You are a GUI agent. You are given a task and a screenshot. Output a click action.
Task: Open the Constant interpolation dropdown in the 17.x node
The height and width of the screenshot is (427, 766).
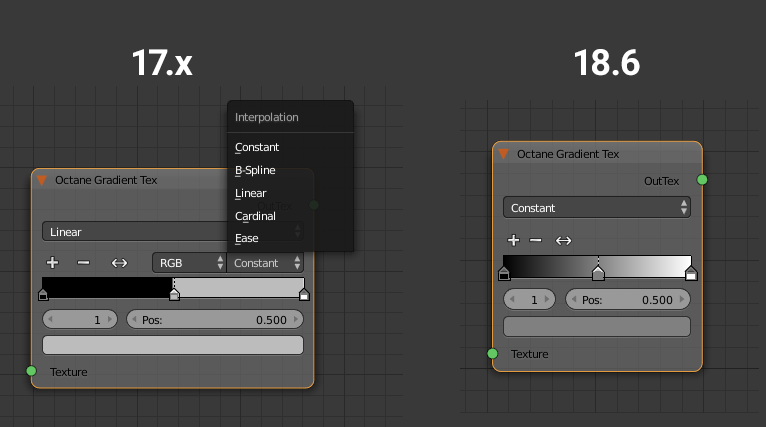click(265, 263)
